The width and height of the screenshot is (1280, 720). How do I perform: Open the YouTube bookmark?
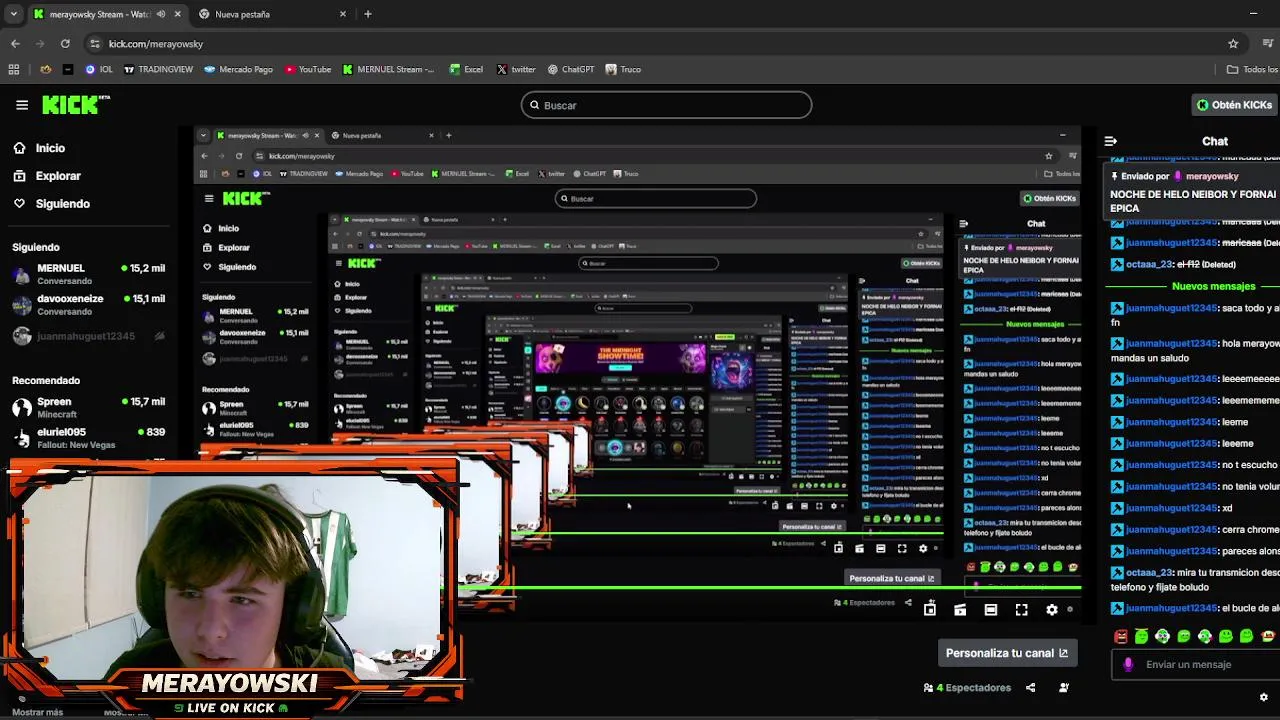point(308,70)
